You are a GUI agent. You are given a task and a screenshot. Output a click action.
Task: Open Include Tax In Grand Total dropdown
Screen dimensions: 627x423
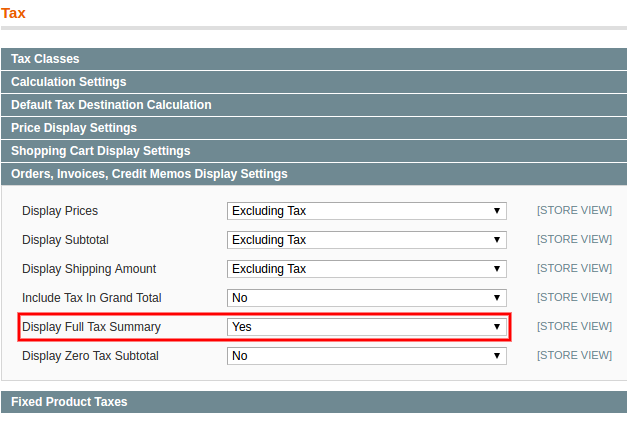(366, 298)
